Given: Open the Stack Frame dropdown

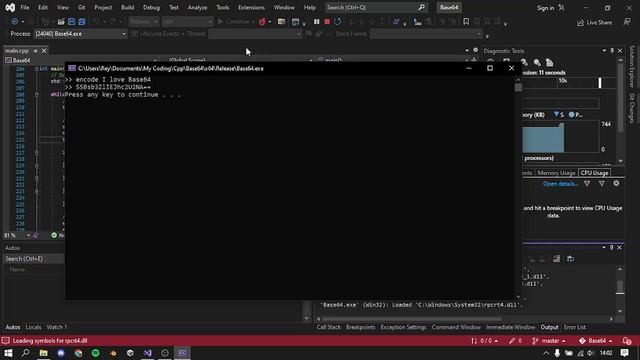Looking at the screenshot, I should coord(426,34).
